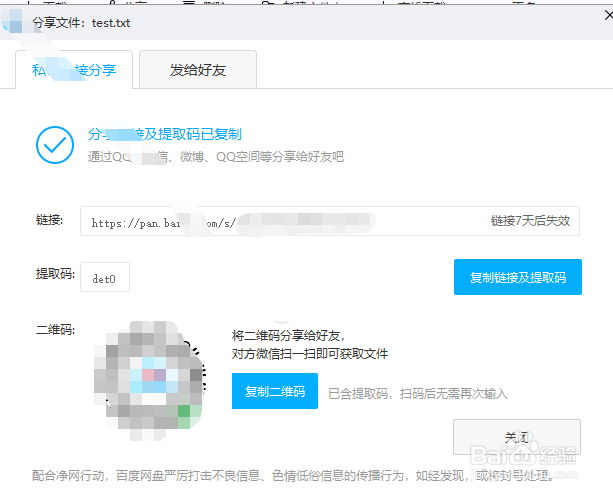
Task: Click the 关闭 button
Action: point(517,437)
